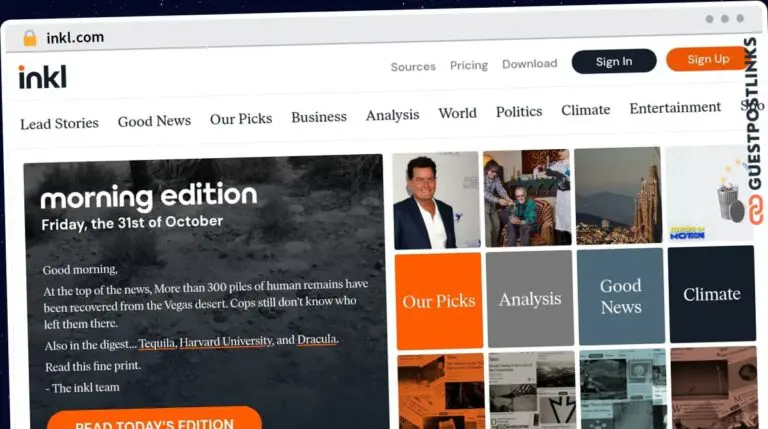
Task: Open the trash can illustration thumbnail
Action: [709, 193]
